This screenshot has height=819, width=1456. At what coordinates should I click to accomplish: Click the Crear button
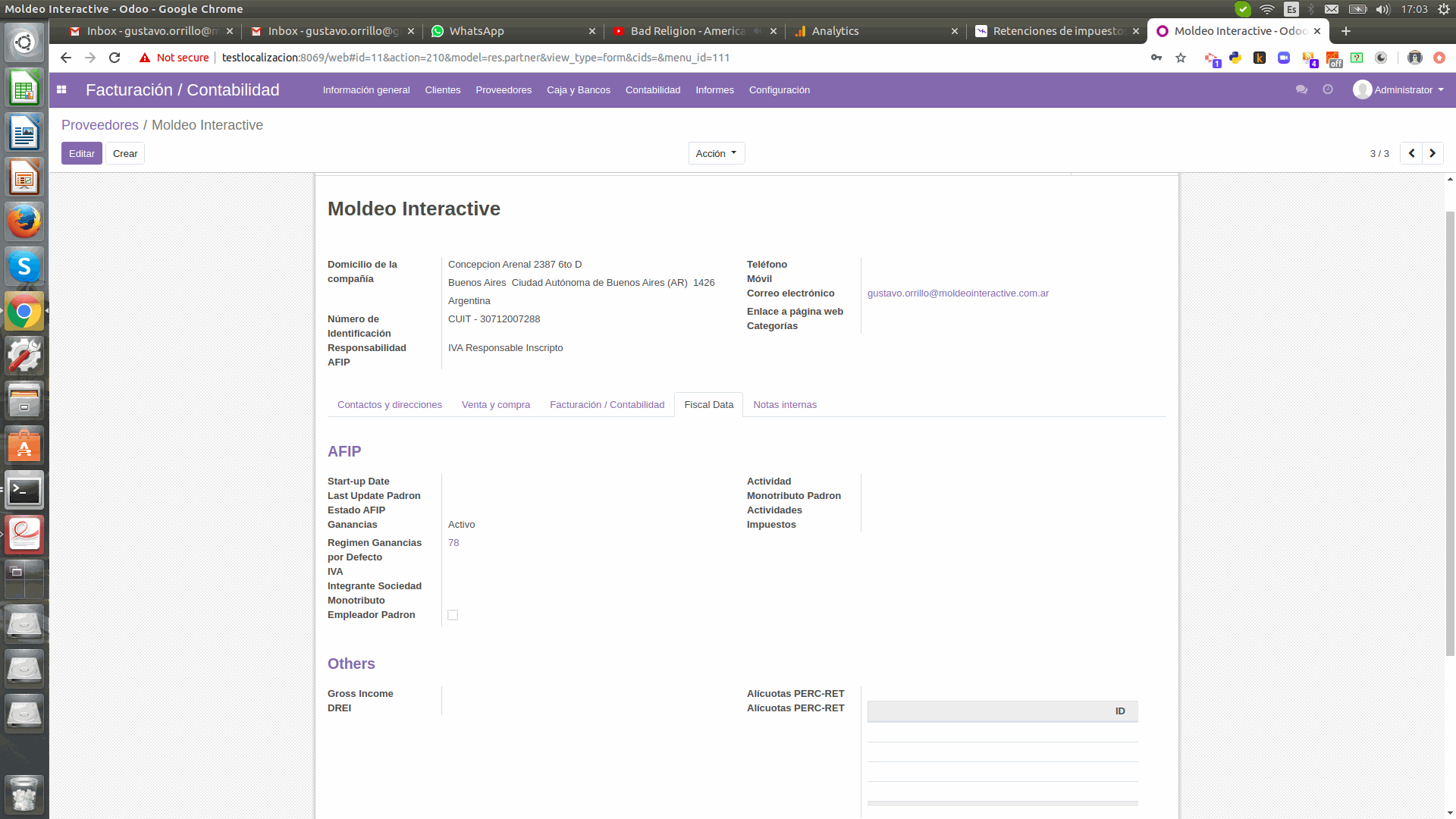[125, 153]
